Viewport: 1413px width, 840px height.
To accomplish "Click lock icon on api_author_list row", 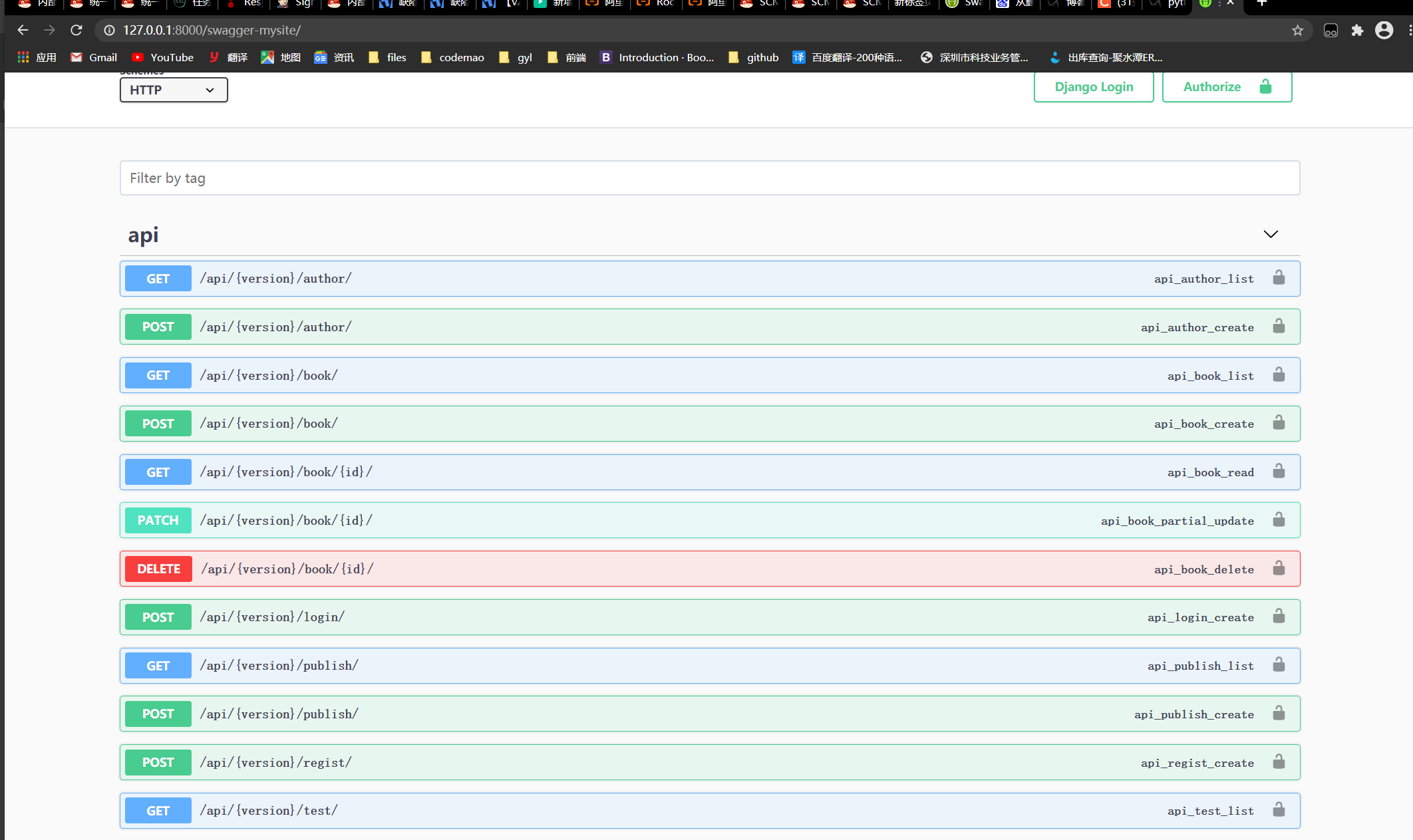I will (1278, 278).
